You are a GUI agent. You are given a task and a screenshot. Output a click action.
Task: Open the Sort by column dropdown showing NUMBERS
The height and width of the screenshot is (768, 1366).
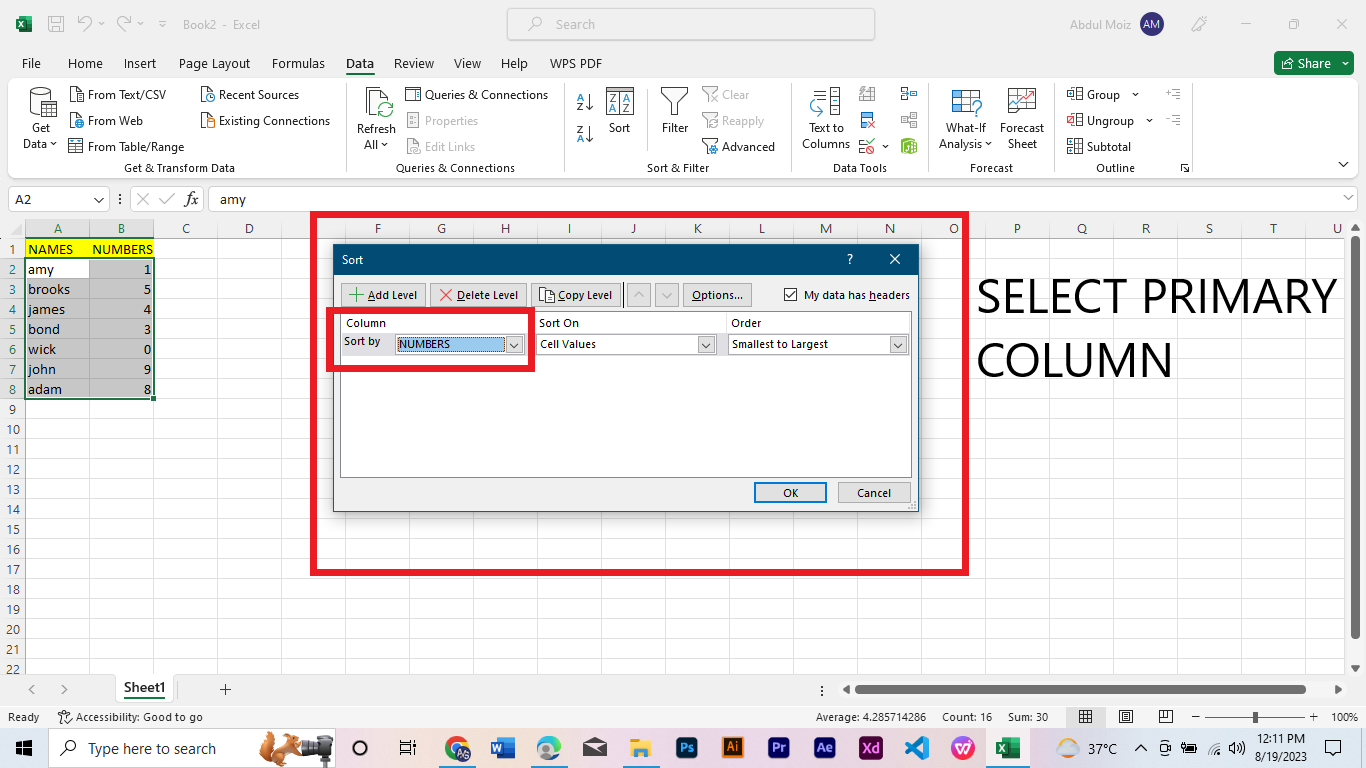click(513, 344)
